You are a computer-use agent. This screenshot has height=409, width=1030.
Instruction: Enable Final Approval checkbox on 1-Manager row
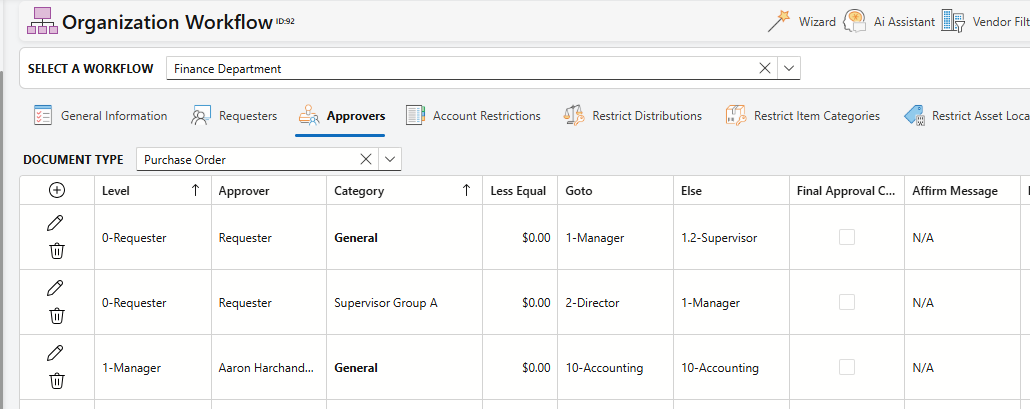pyautogui.click(x=847, y=367)
